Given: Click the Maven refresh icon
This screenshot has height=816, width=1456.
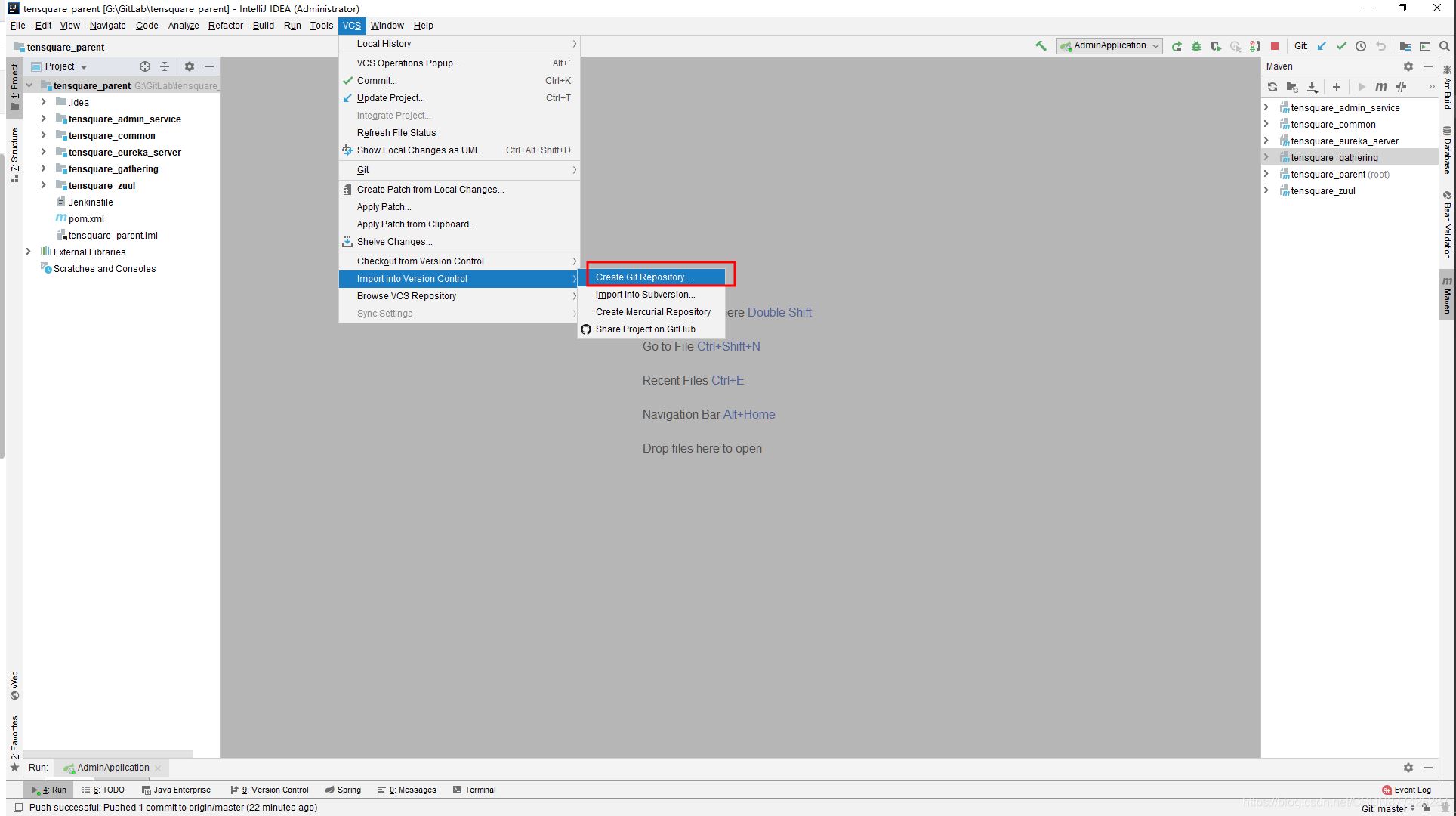Looking at the screenshot, I should click(1275, 86).
